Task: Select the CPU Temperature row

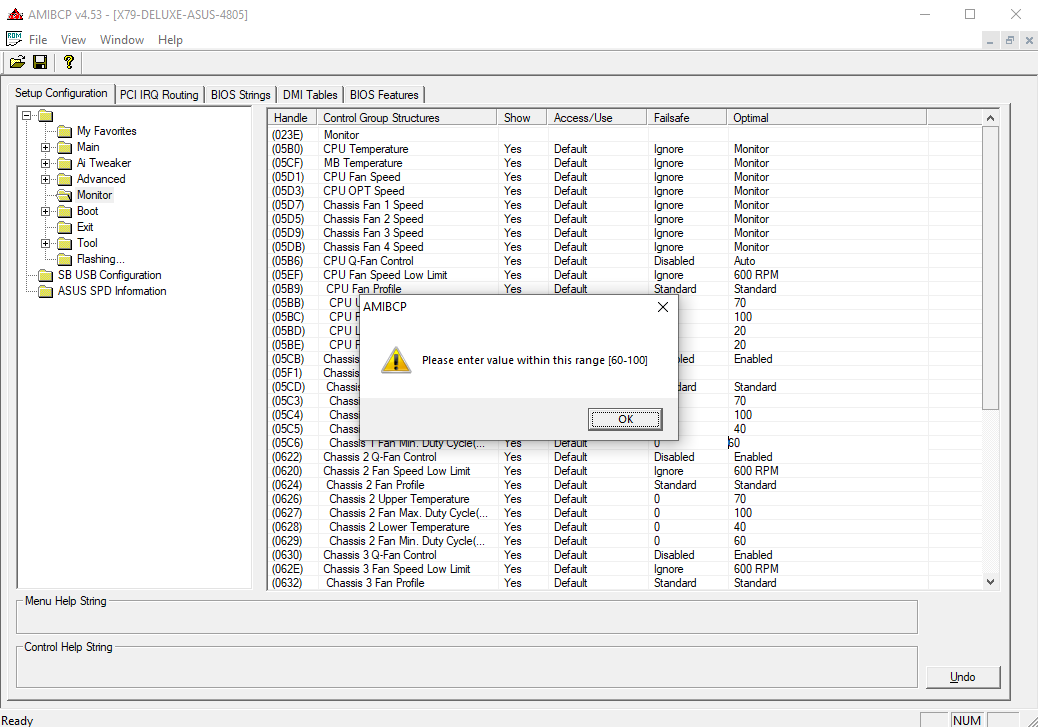Action: [624, 149]
